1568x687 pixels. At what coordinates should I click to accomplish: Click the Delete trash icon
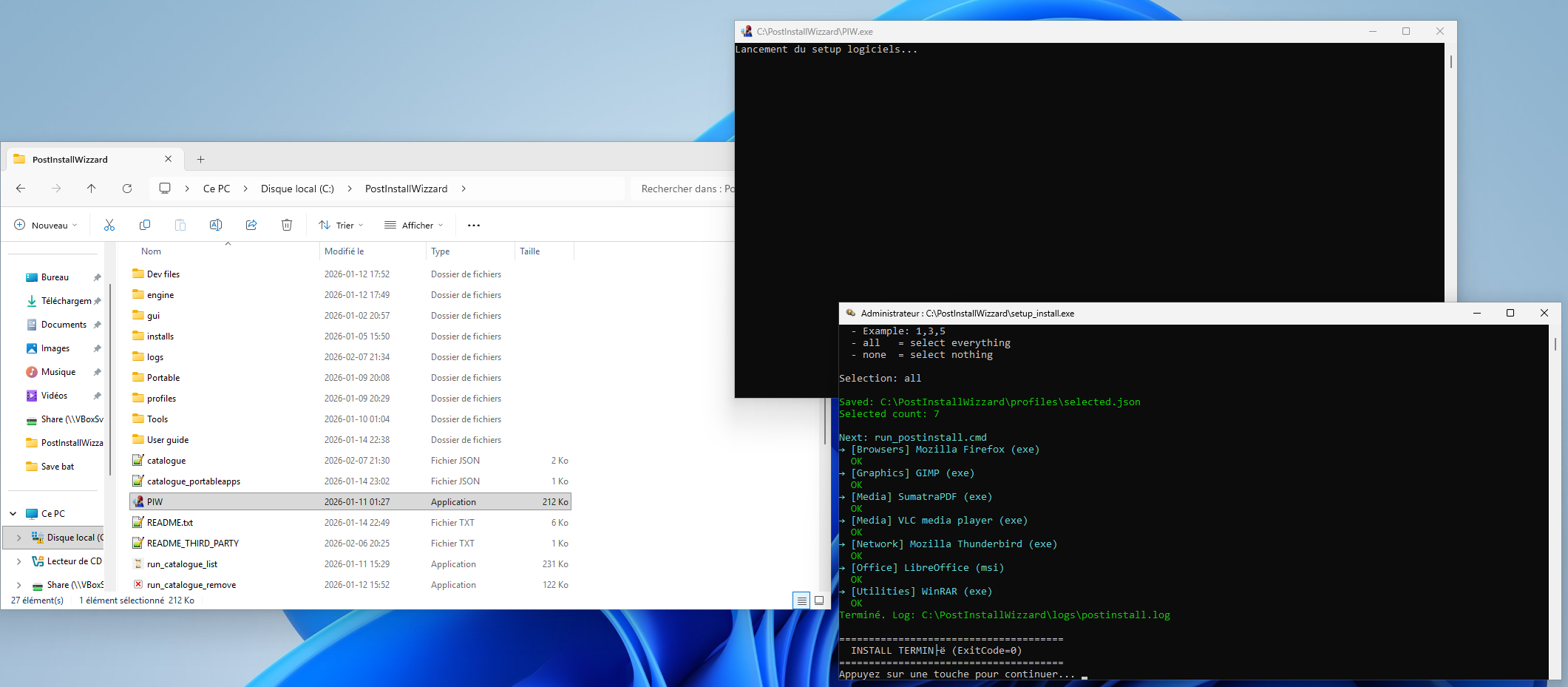point(287,225)
